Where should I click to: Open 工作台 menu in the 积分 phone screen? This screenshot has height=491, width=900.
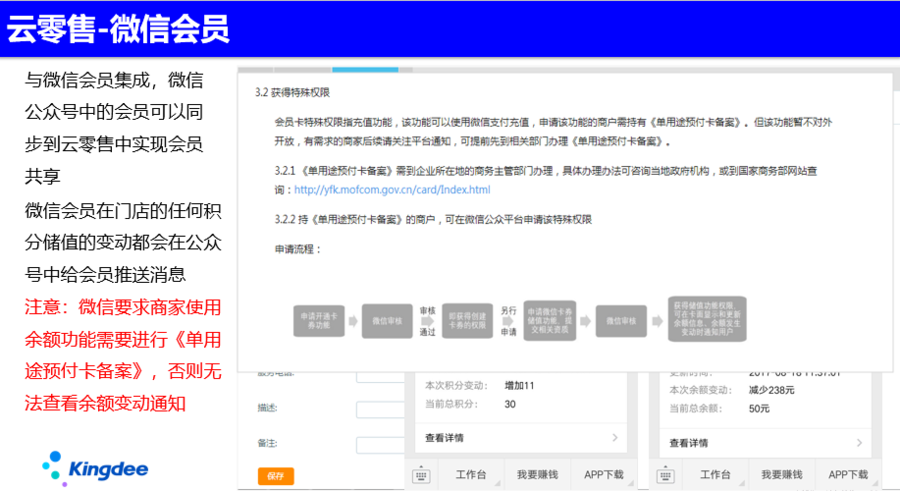tap(471, 475)
